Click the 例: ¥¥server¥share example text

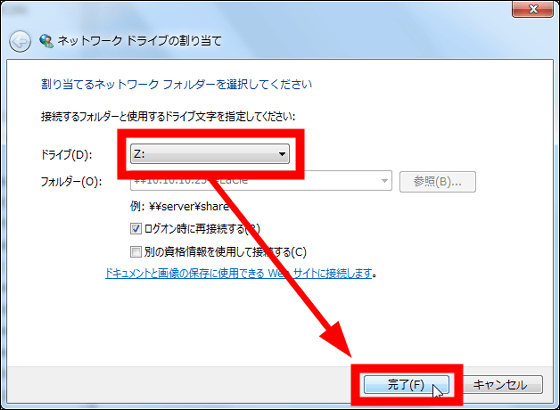pyautogui.click(x=179, y=206)
